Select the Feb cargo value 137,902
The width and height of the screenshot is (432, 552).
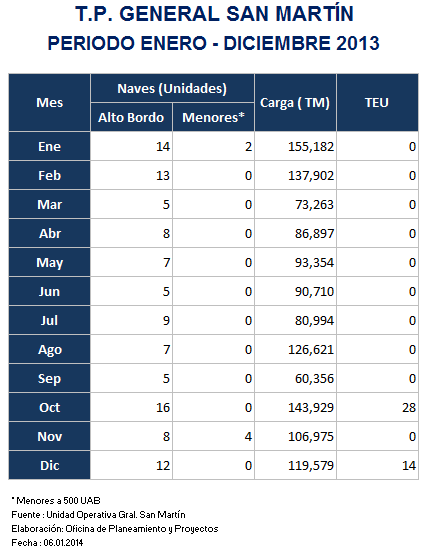311,176
